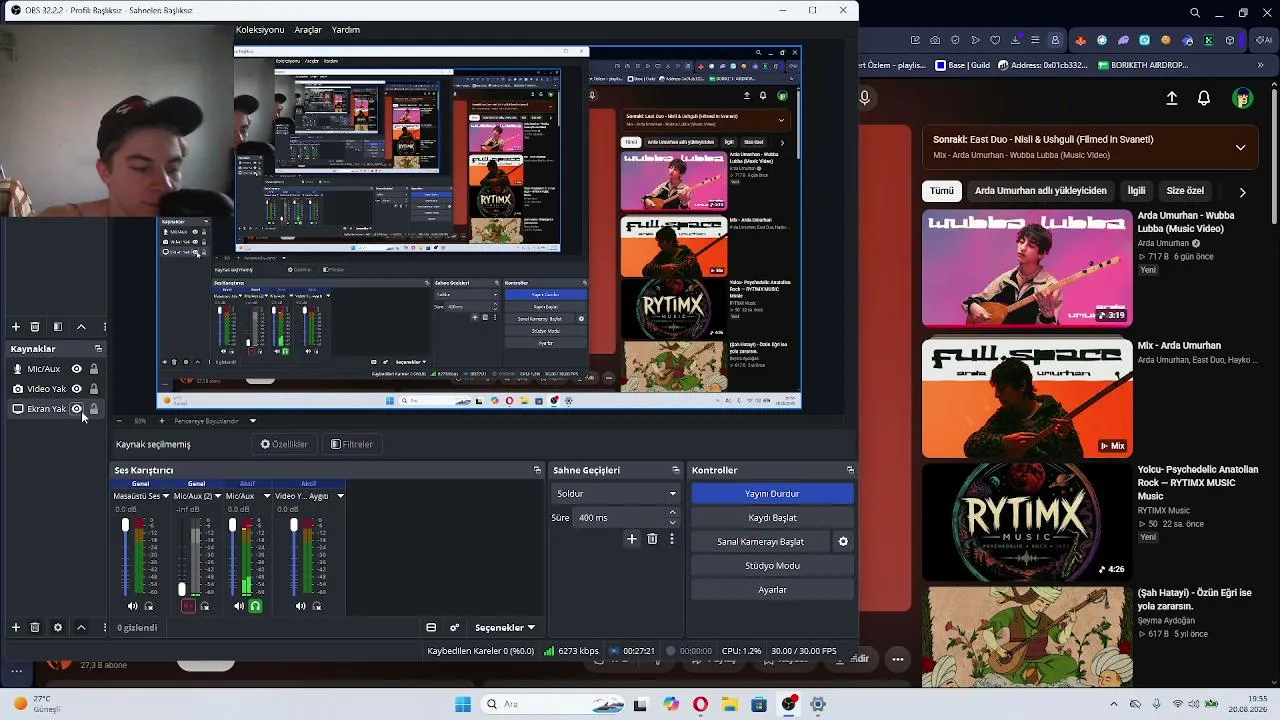Click YouTube create upload icon

click(x=1172, y=98)
